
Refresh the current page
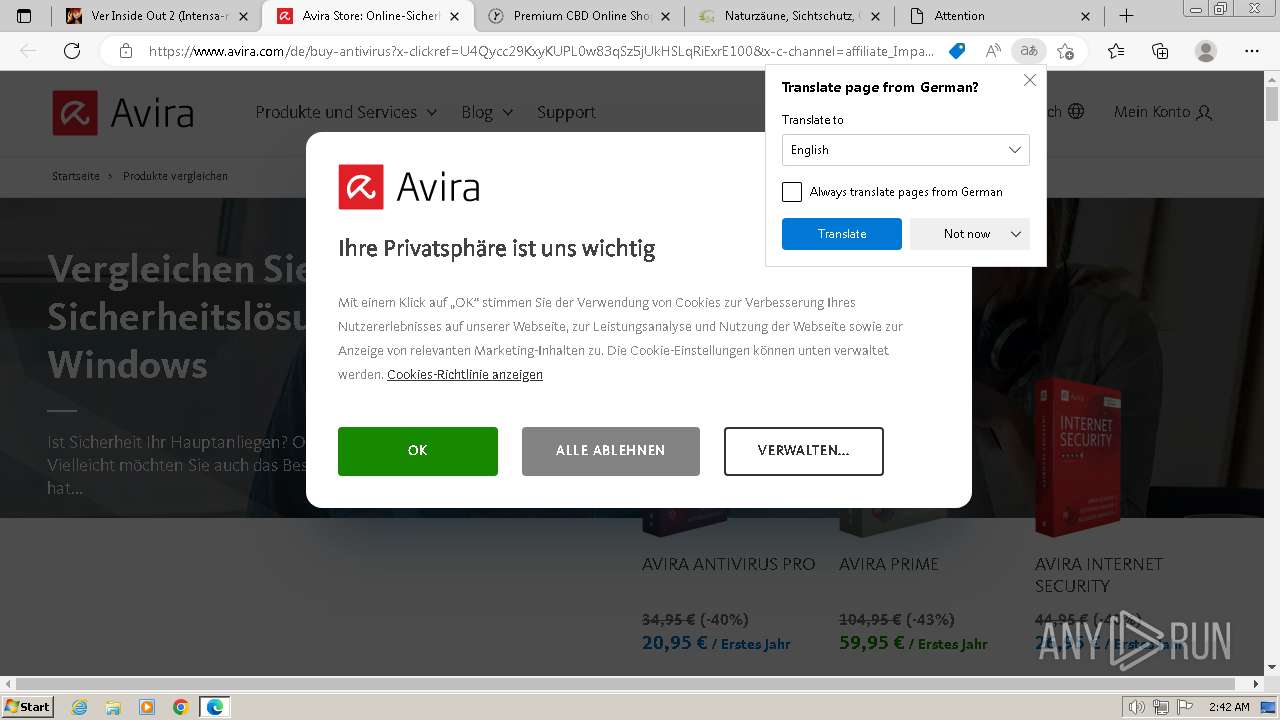click(72, 51)
